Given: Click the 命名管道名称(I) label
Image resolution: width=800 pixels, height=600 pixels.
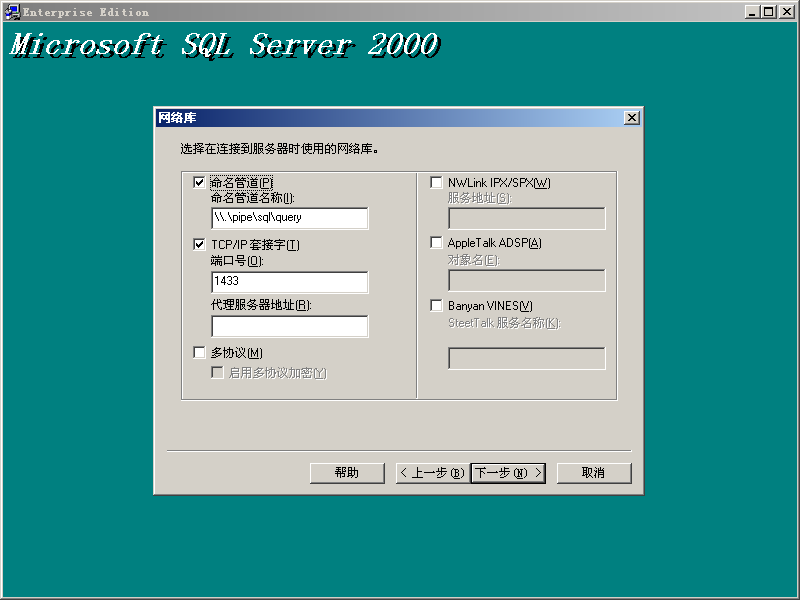Looking at the screenshot, I should click(253, 198).
